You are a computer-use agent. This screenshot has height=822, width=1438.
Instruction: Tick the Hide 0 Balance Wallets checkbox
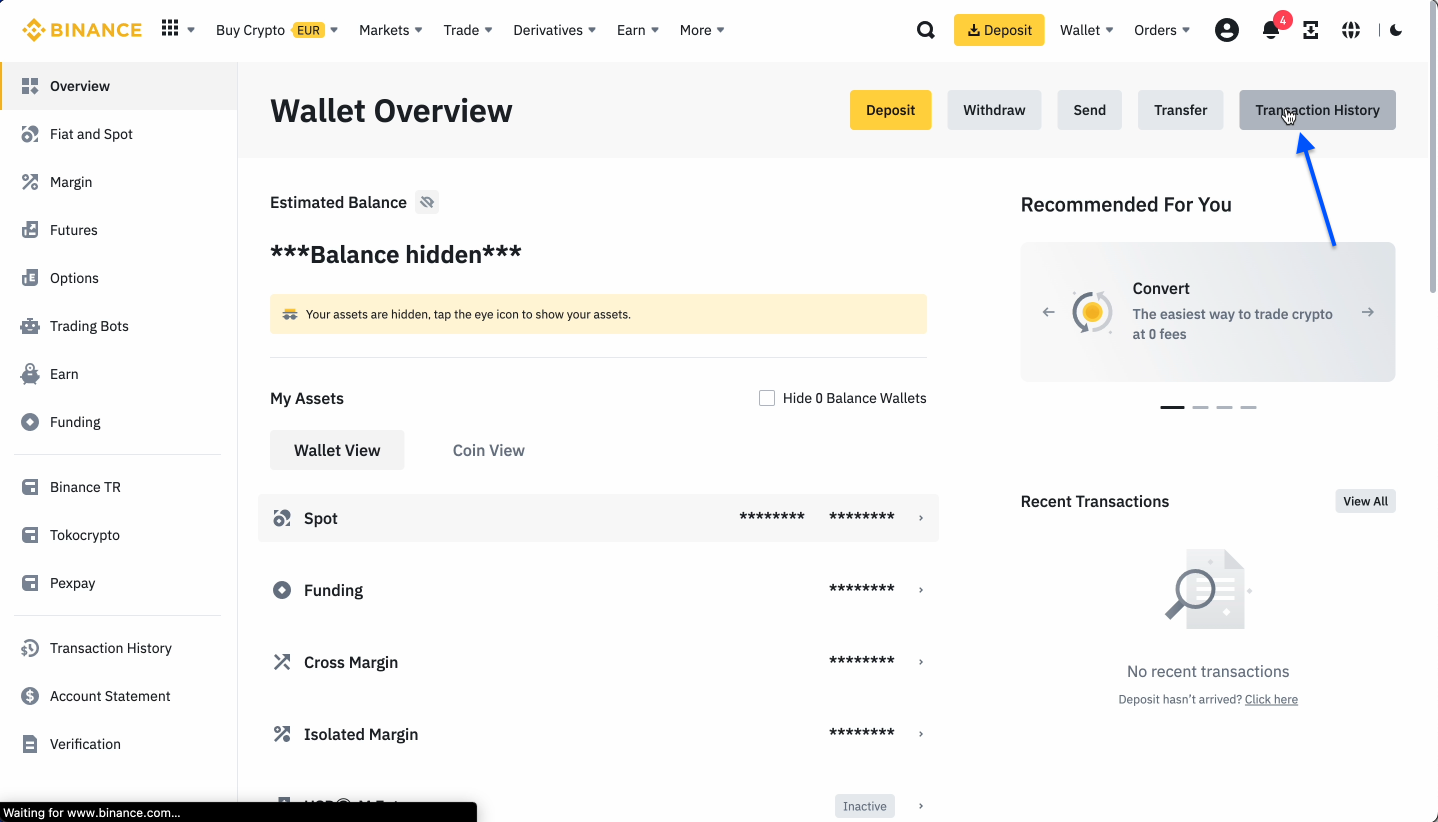click(767, 398)
